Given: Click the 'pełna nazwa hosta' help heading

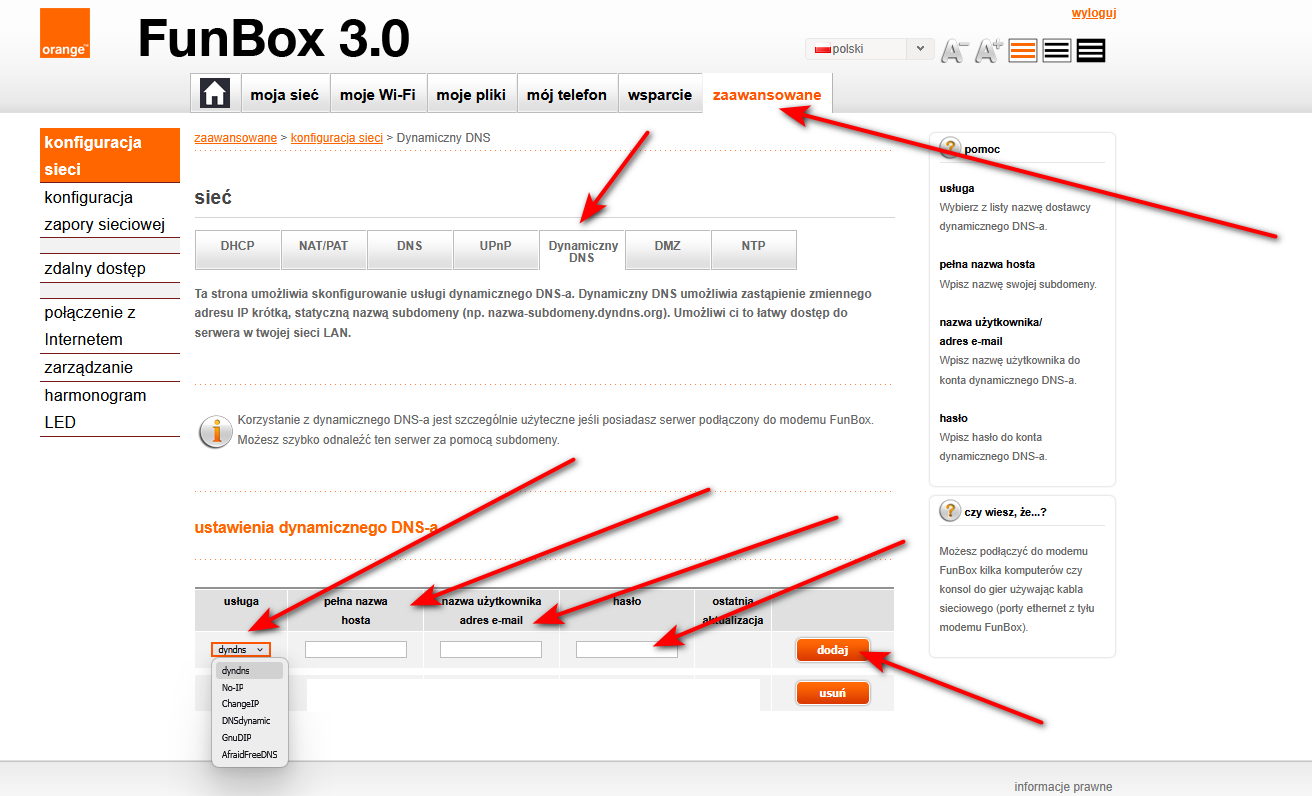Looking at the screenshot, I should [987, 264].
